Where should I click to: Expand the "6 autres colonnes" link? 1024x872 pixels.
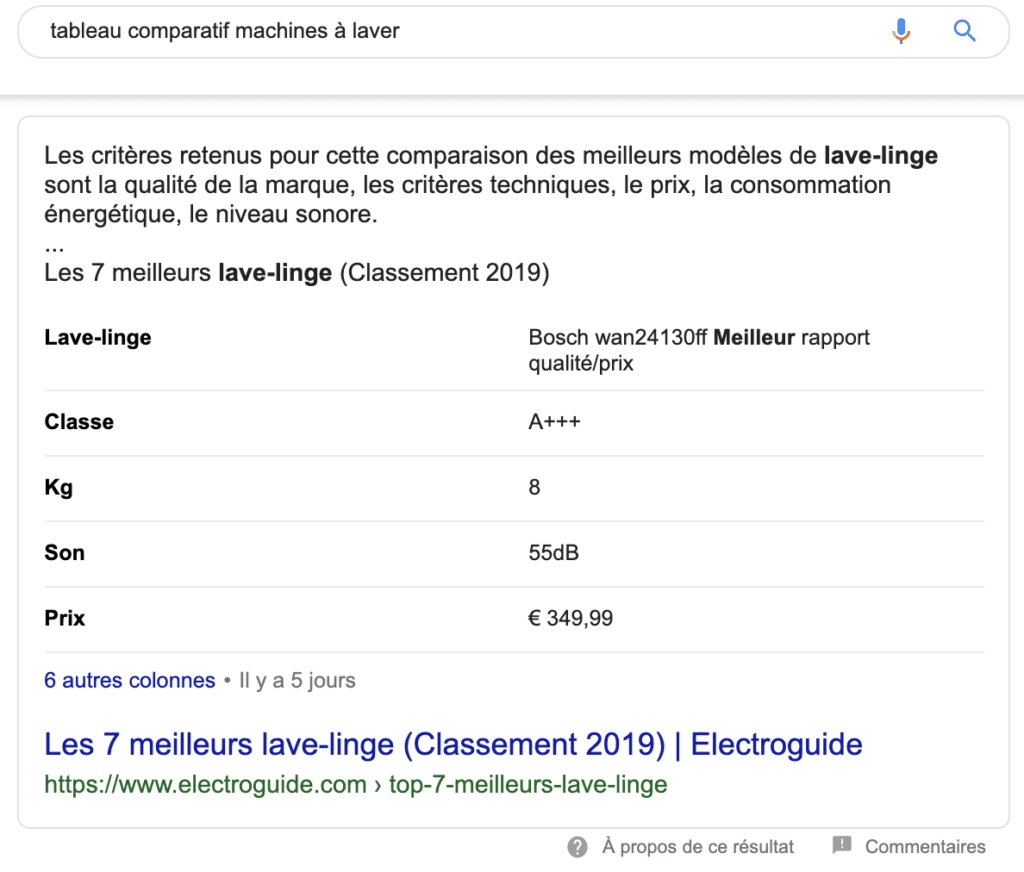(x=130, y=681)
